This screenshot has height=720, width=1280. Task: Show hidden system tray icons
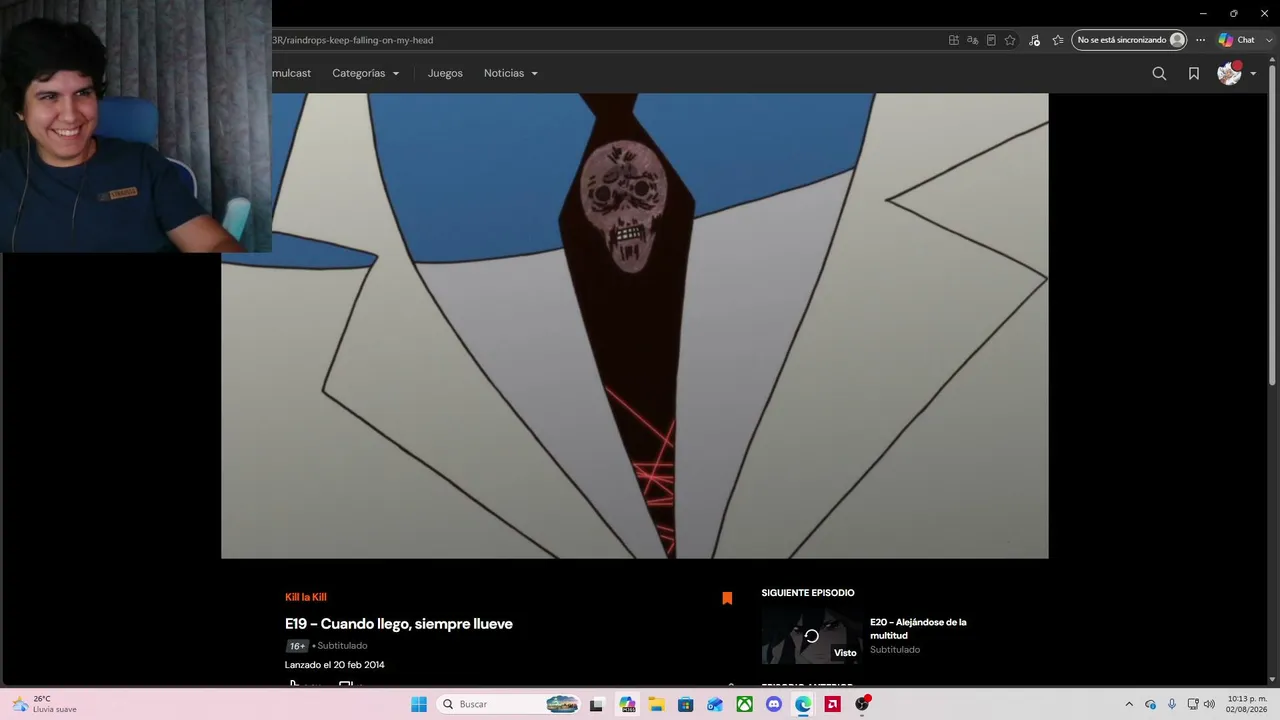pyautogui.click(x=1129, y=704)
